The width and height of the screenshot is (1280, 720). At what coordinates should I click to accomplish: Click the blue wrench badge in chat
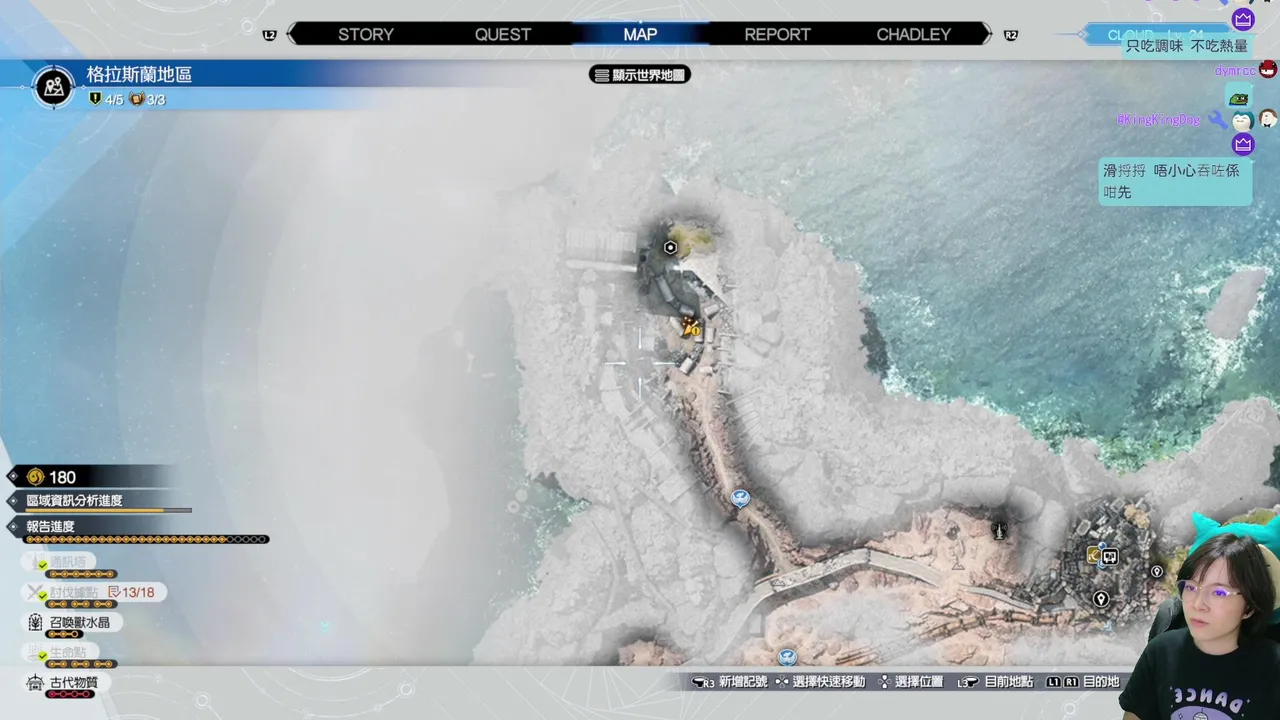(x=1217, y=120)
